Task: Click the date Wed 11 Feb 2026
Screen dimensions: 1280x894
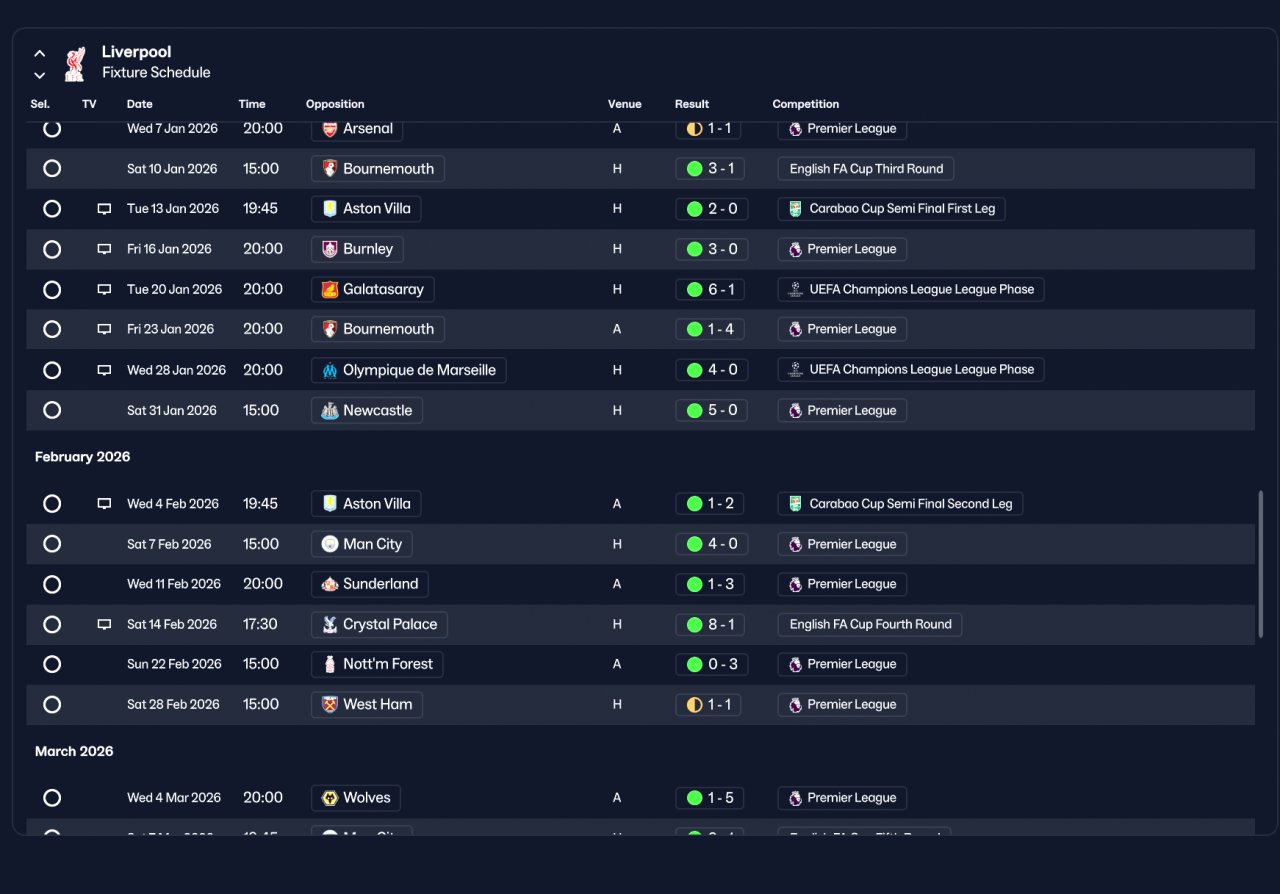Action: pyautogui.click(x=174, y=584)
